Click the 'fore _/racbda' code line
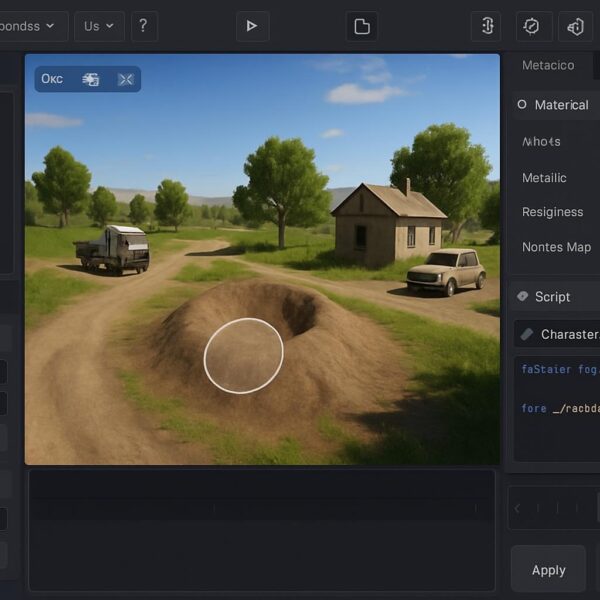Screen dimensions: 600x600 click(560, 408)
